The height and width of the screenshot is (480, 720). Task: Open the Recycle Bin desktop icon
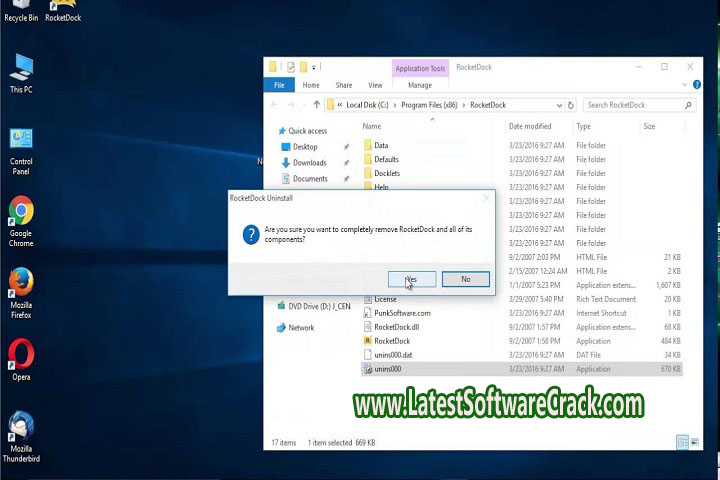tap(21, 11)
